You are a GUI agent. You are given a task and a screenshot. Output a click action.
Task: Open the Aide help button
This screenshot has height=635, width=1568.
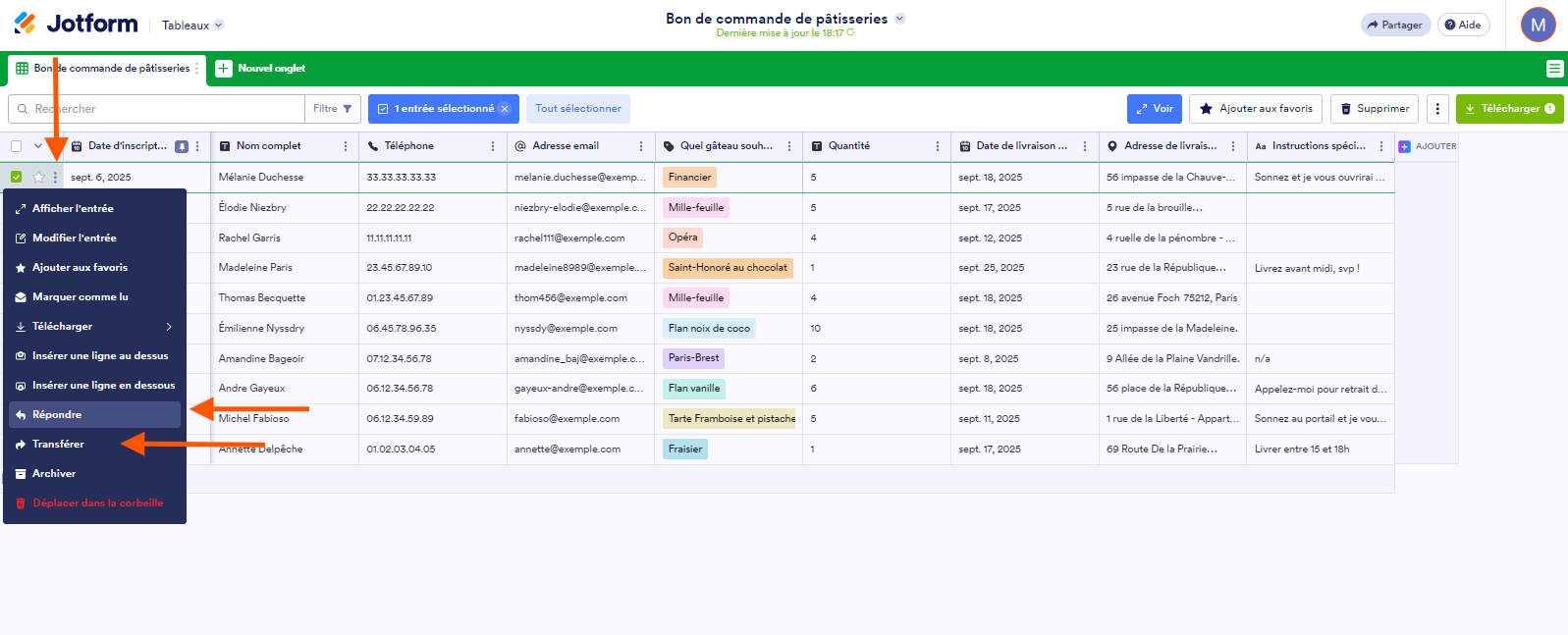[x=1463, y=25]
